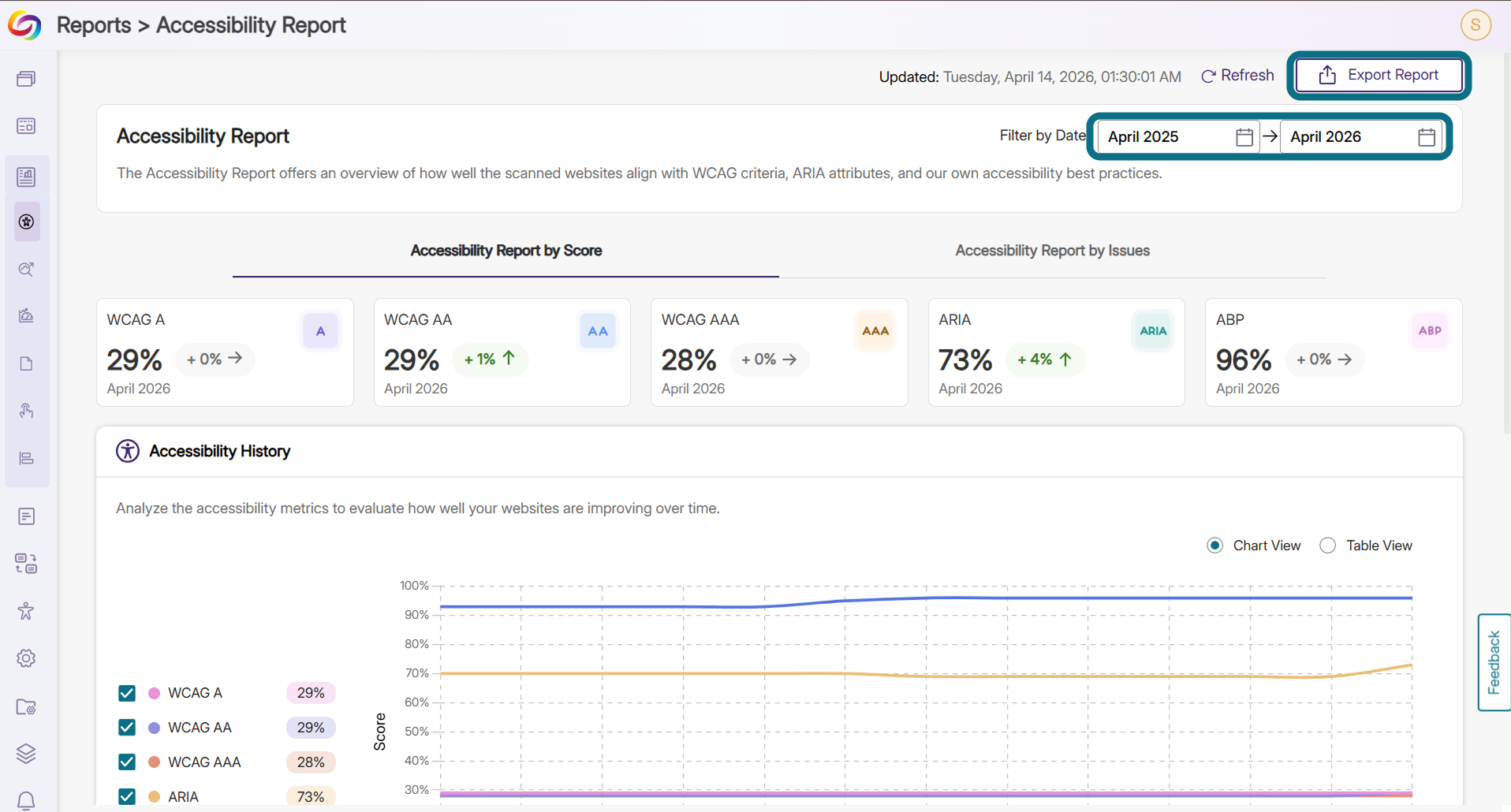Open the accessibility icon in the sidebar

point(26,222)
